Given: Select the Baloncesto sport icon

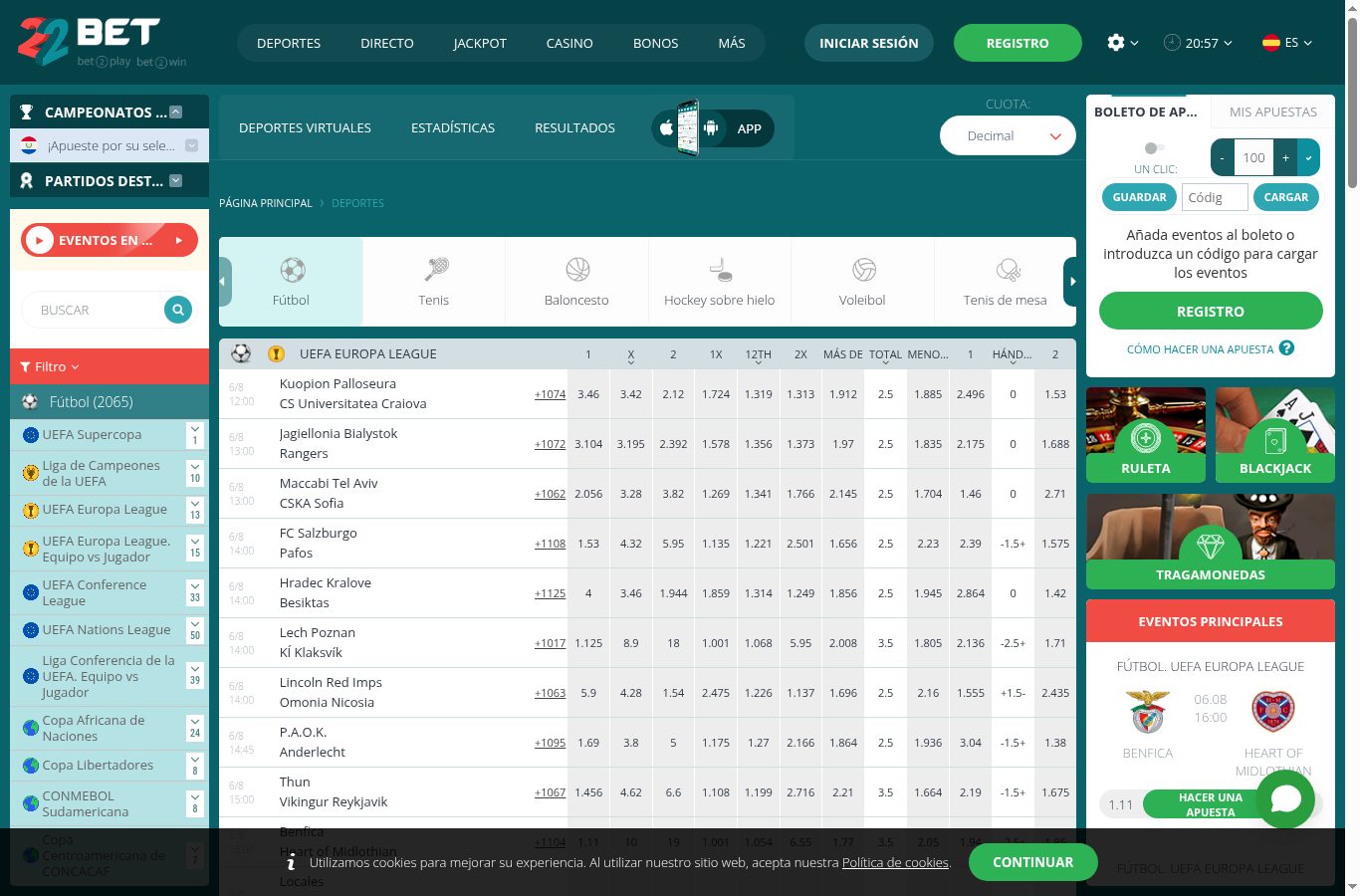Looking at the screenshot, I should click(x=577, y=270).
